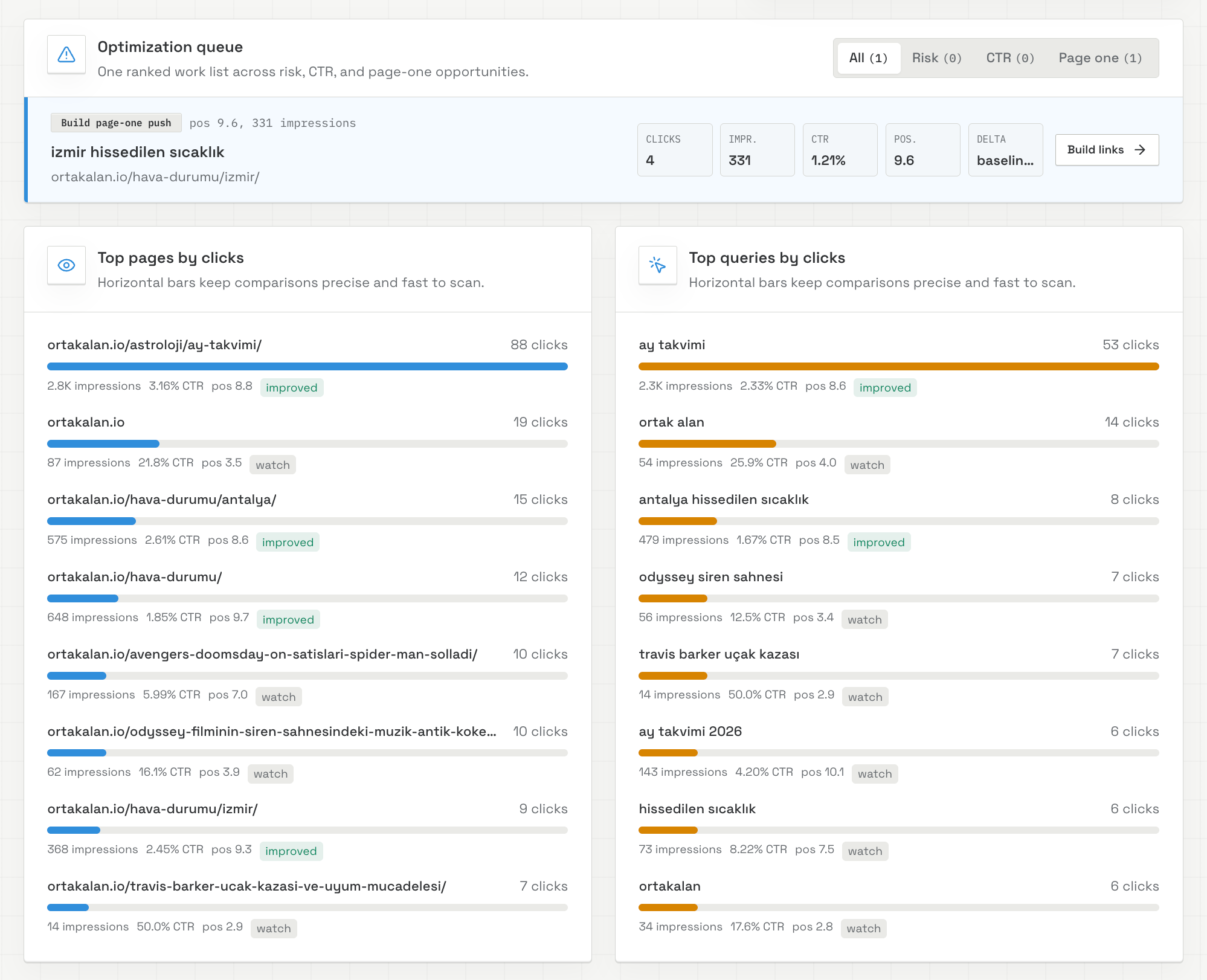Screen dimensions: 1207x980
Task: Click the Top pages by clicks heading
Action: pos(171,258)
